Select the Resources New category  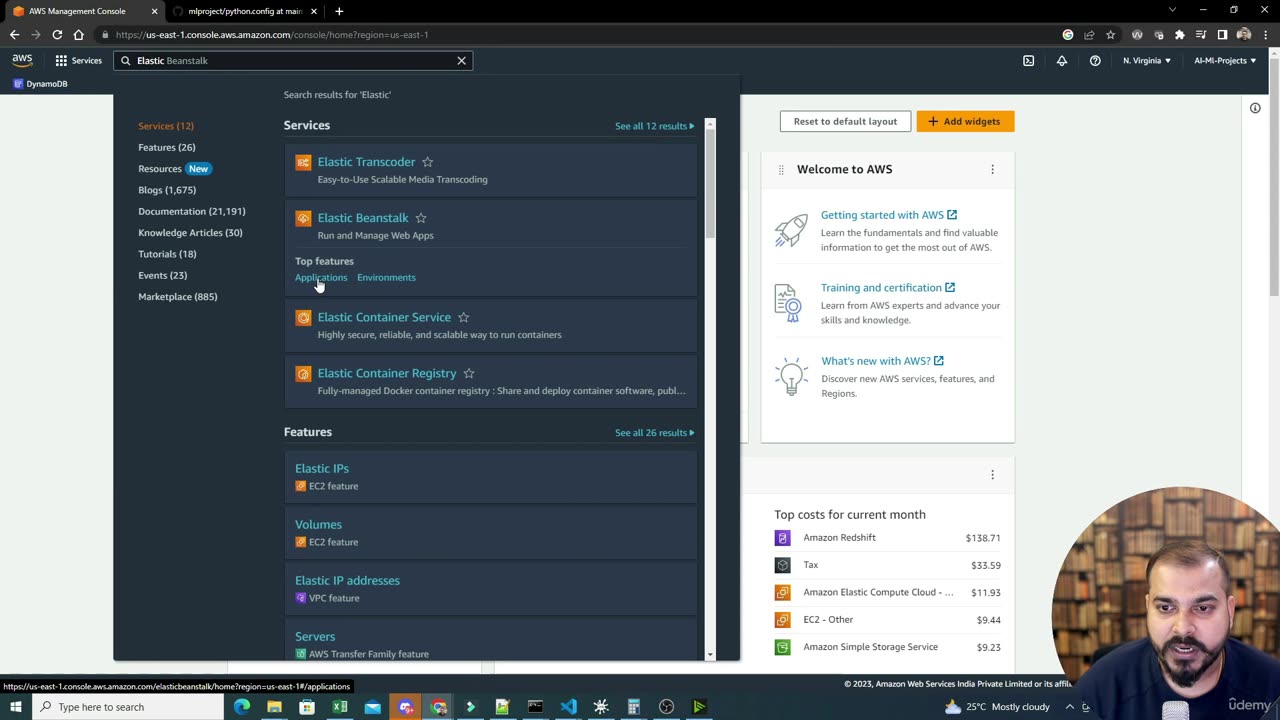174,169
